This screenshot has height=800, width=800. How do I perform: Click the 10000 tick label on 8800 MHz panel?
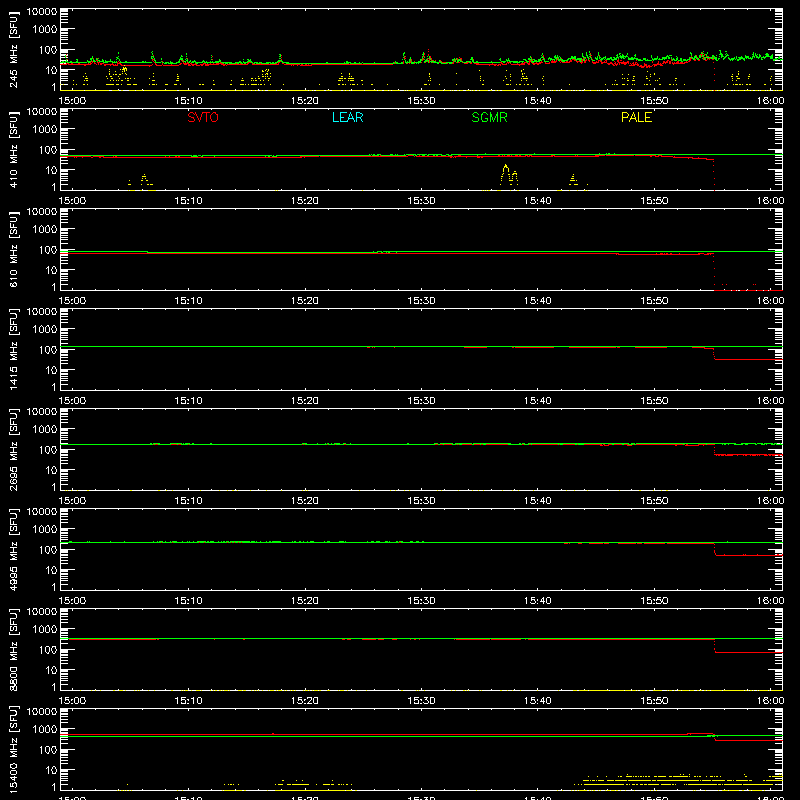[42, 612]
